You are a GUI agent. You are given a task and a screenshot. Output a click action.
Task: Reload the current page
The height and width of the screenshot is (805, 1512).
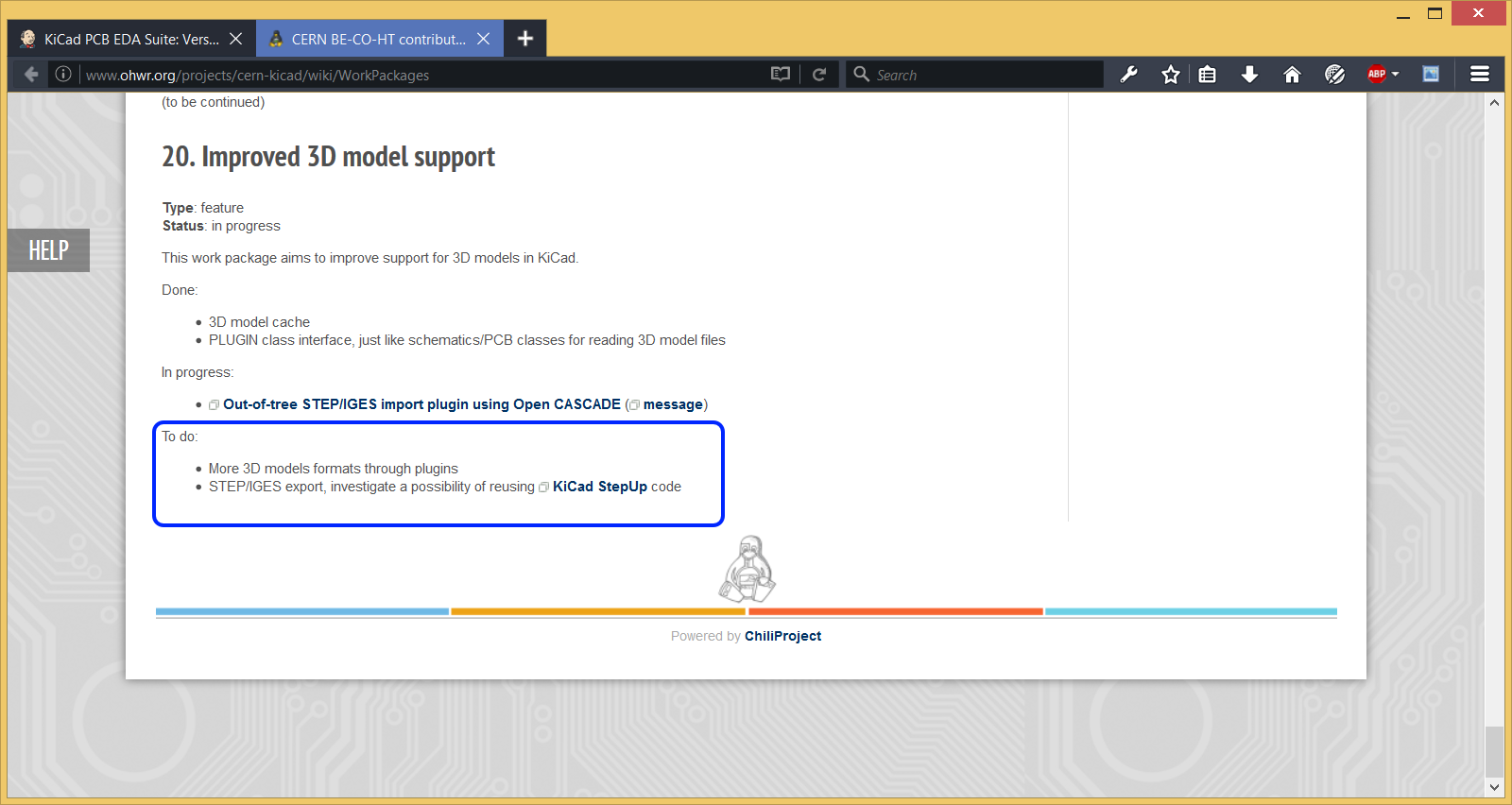click(x=819, y=75)
